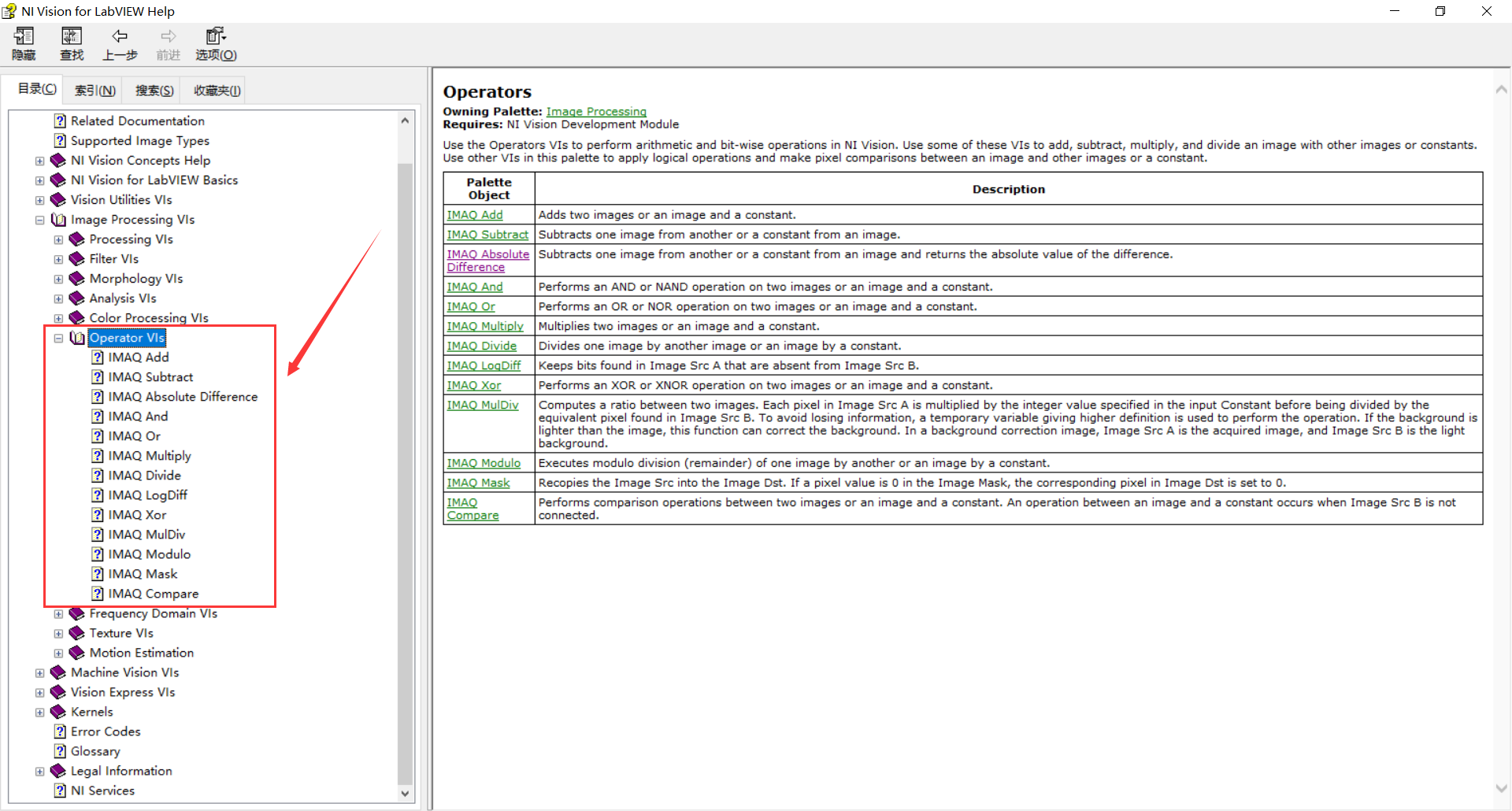Collapse the Operator VIs node

pyautogui.click(x=58, y=338)
